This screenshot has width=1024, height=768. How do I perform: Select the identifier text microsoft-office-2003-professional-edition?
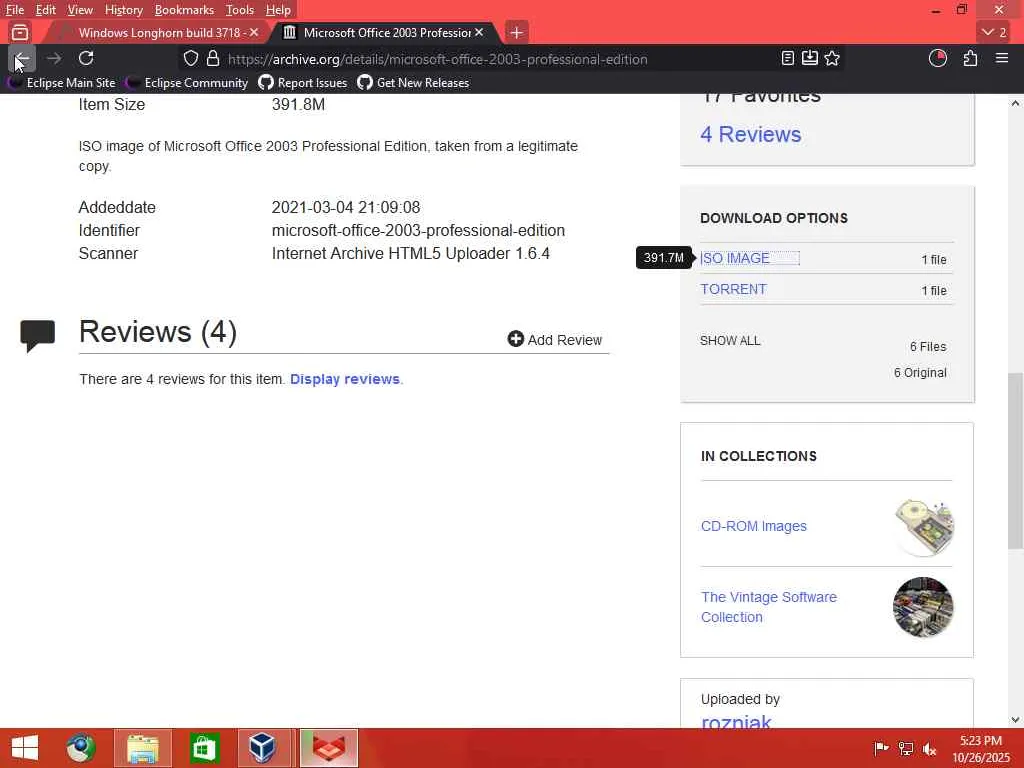(418, 231)
